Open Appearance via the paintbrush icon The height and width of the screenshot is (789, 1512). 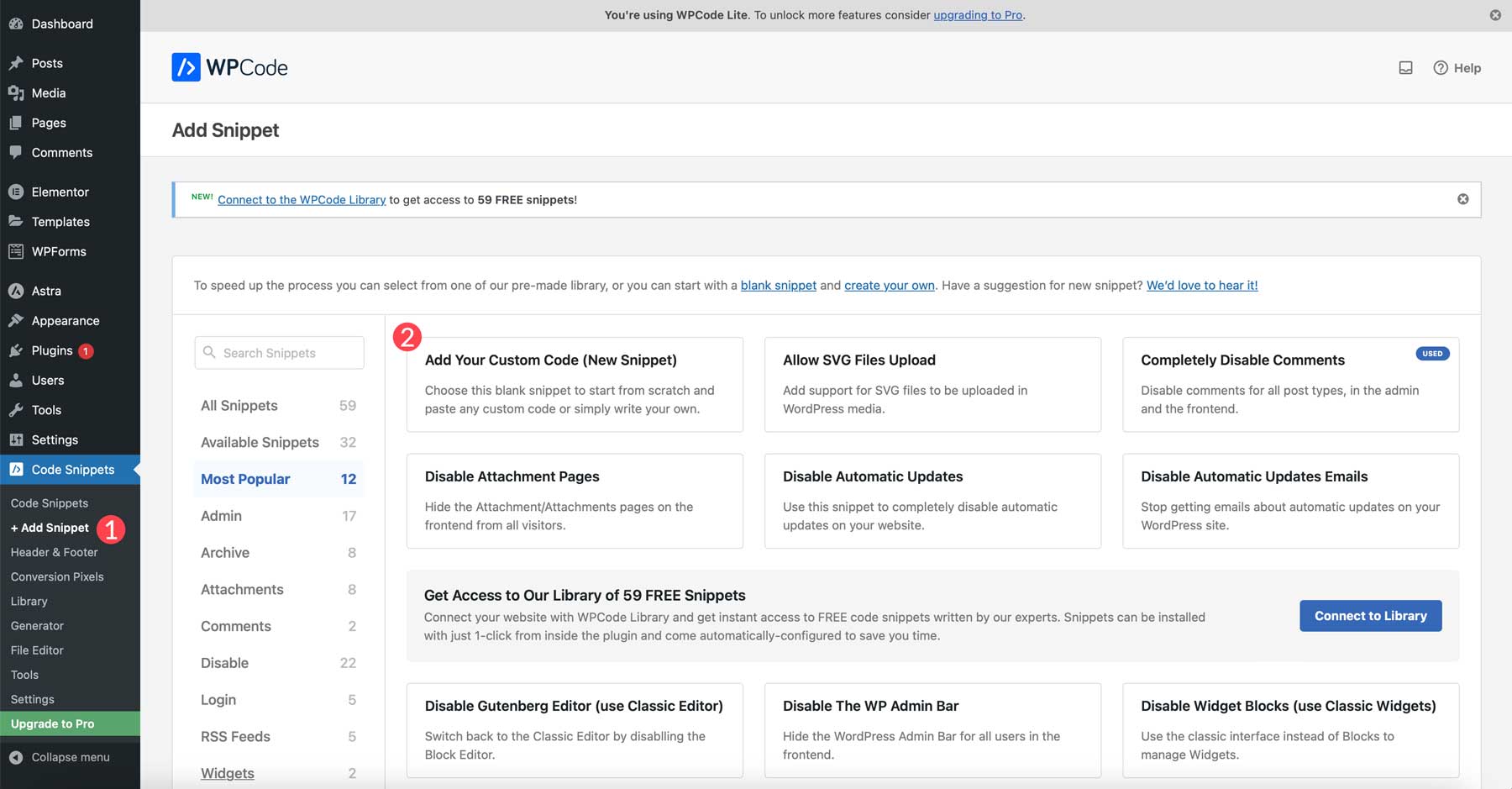pyautogui.click(x=17, y=320)
